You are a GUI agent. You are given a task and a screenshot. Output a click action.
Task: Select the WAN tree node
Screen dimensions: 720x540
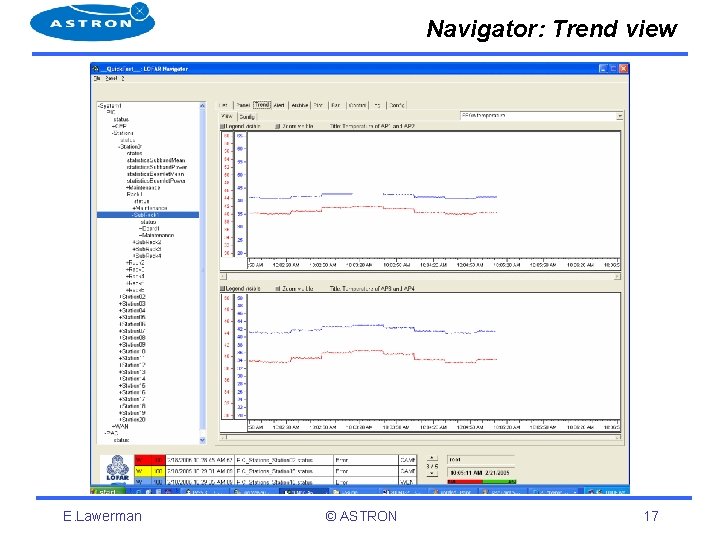(122, 427)
